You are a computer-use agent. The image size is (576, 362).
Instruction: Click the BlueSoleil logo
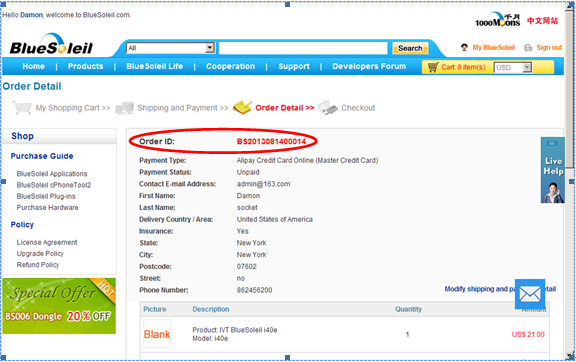coord(51,44)
